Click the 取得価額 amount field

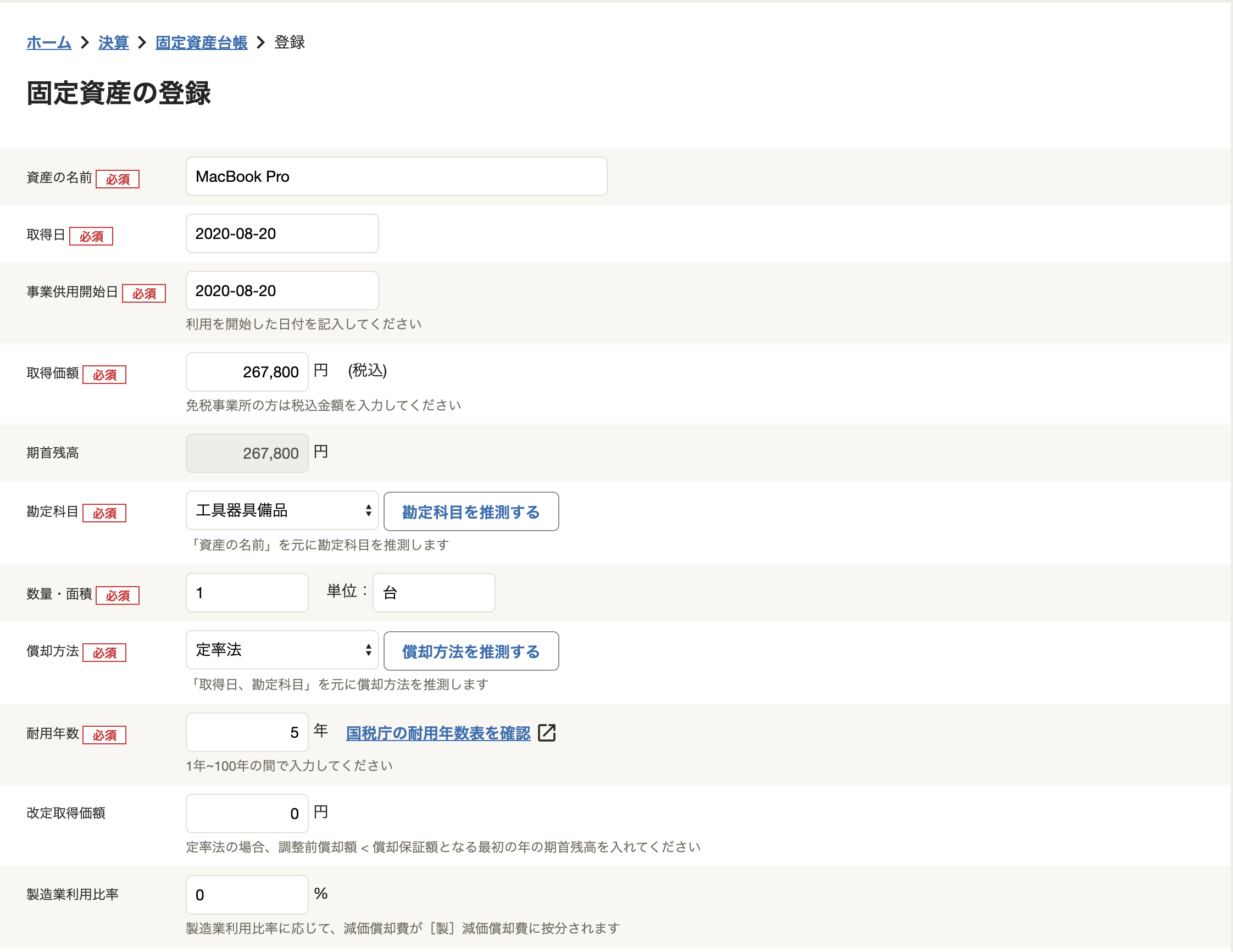click(x=247, y=372)
